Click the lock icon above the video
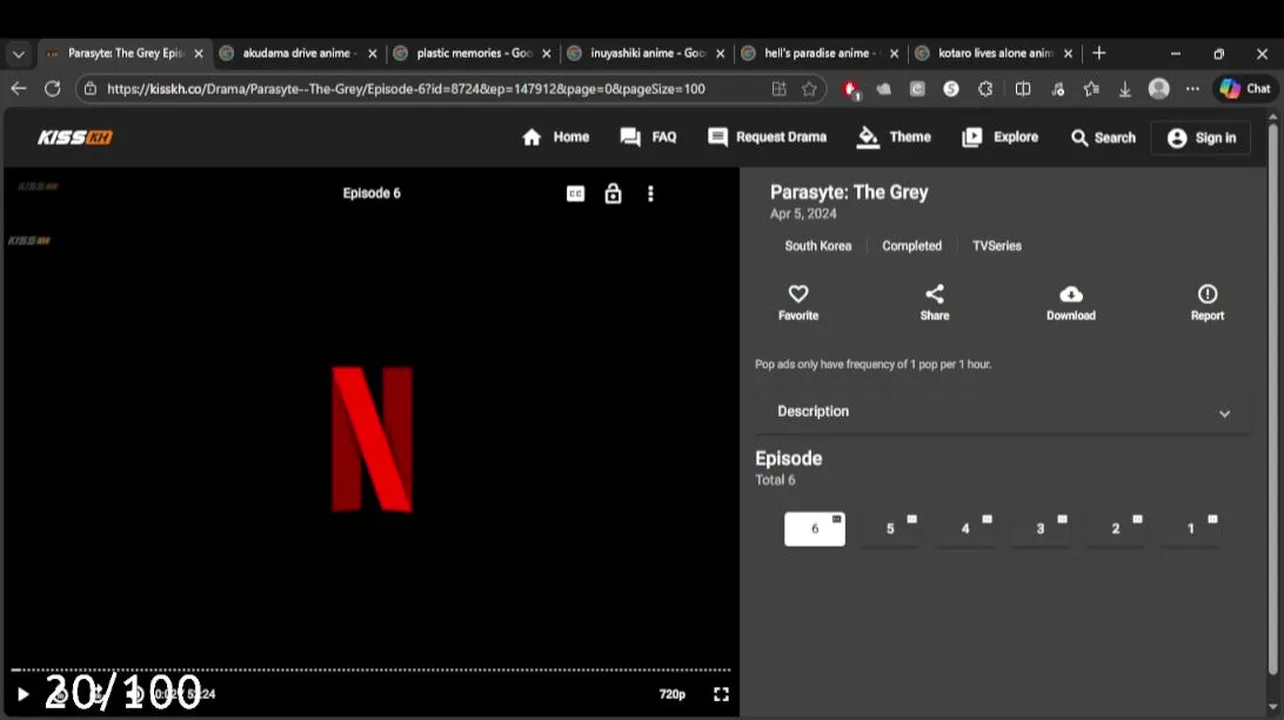1284x720 pixels. 613,193
